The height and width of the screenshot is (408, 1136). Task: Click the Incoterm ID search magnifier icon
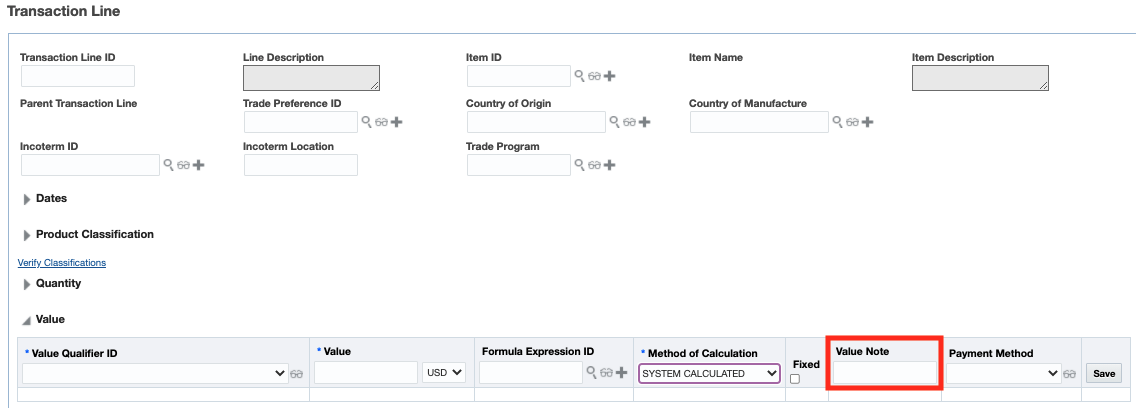pyautogui.click(x=169, y=165)
